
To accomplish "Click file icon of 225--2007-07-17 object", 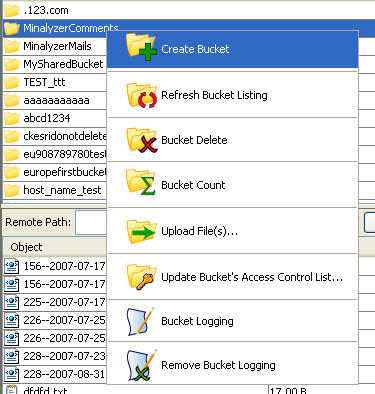I will pos(12,302).
